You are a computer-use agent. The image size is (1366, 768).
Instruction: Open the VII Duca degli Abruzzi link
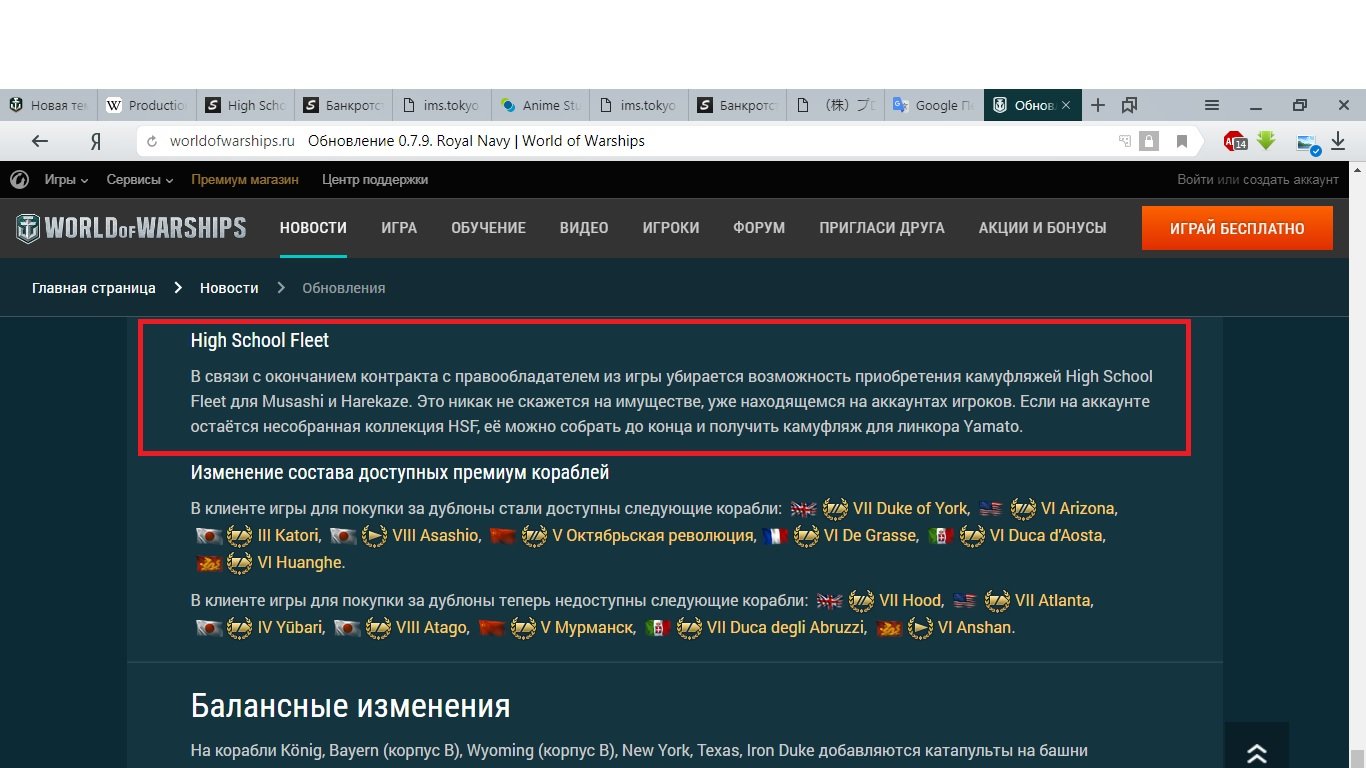click(786, 629)
